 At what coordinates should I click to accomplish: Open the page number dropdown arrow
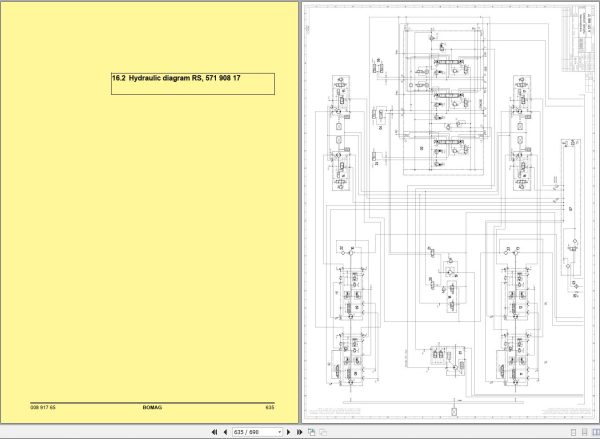pyautogui.click(x=279, y=432)
